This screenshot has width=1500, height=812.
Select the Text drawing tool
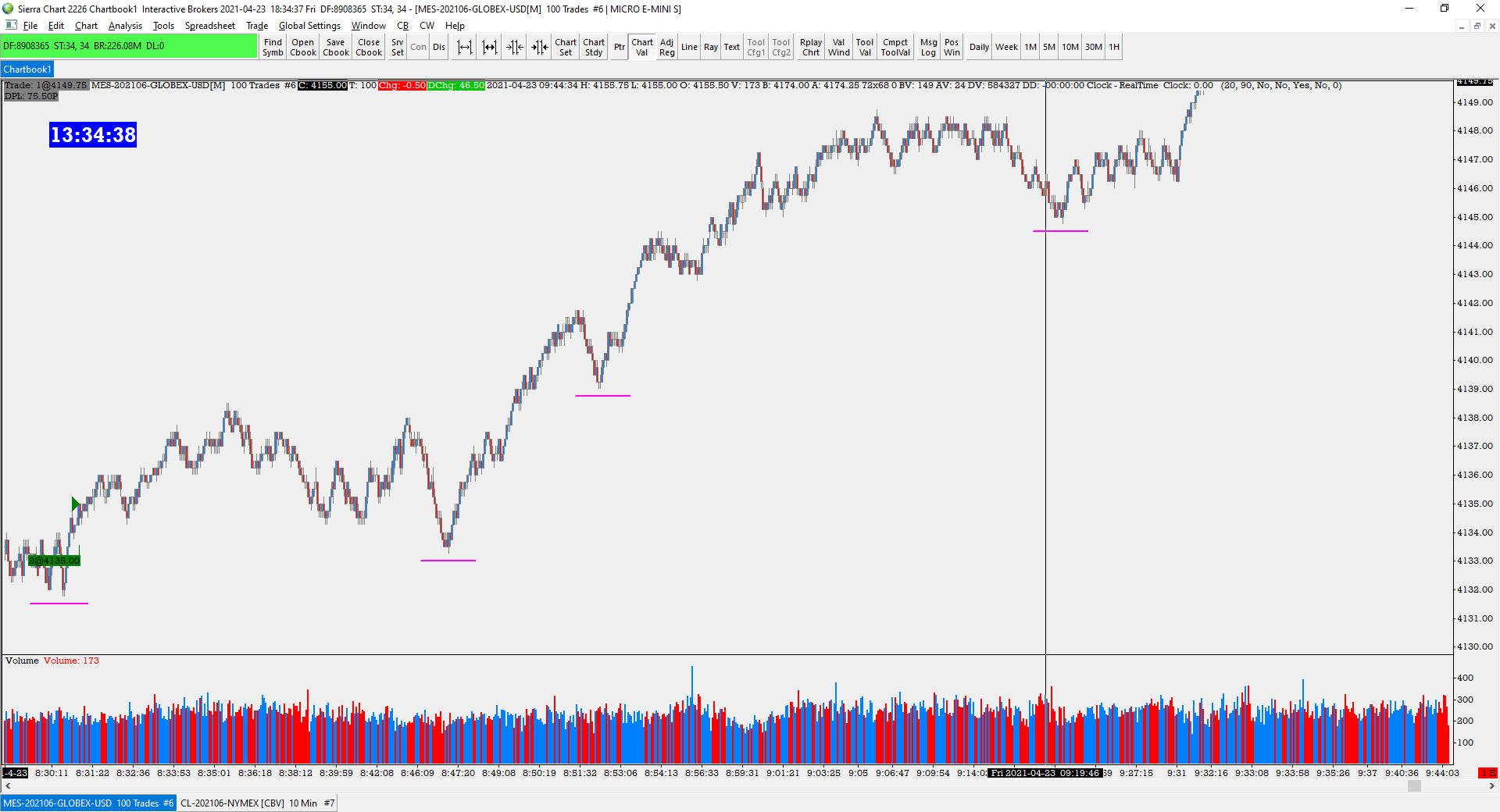pos(732,48)
